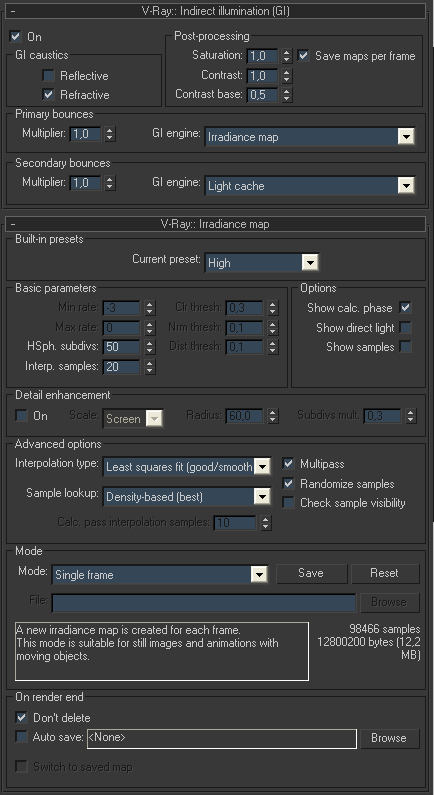The height and width of the screenshot is (795, 434).
Task: Open the Secondary bounces Light cache dropdown
Action: (x=310, y=186)
